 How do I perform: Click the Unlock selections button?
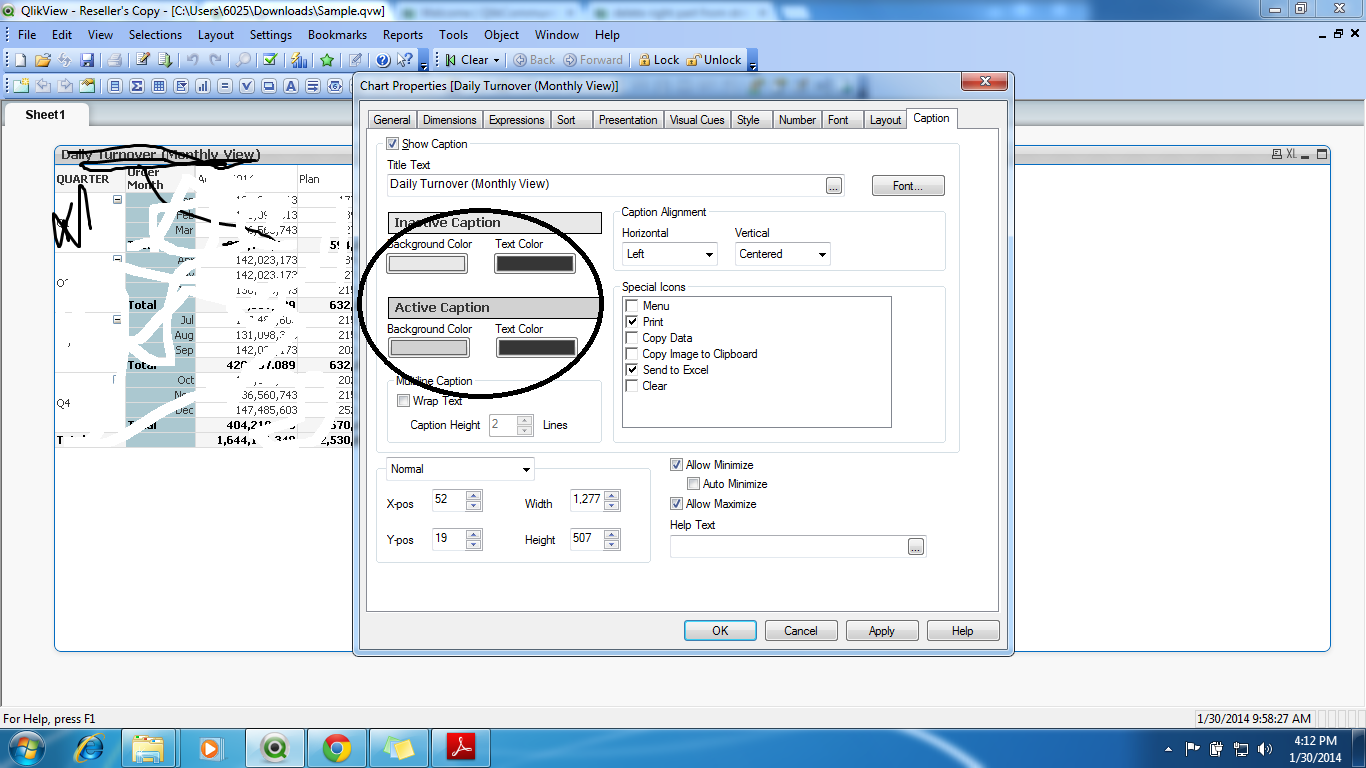[x=715, y=60]
